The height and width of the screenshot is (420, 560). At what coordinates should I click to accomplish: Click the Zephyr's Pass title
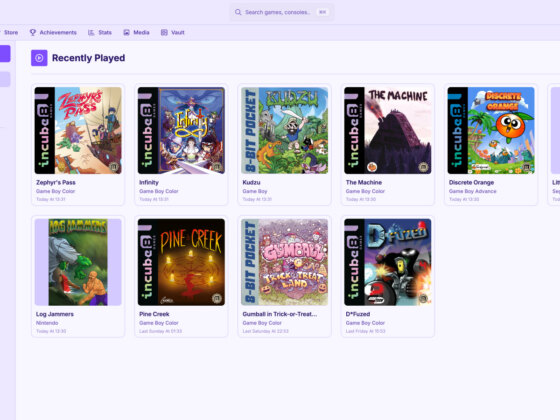pyautogui.click(x=56, y=182)
